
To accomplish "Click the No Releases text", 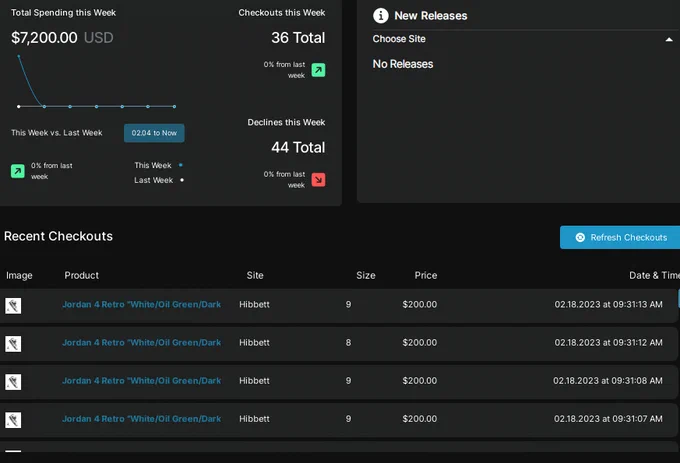I will 402,64.
